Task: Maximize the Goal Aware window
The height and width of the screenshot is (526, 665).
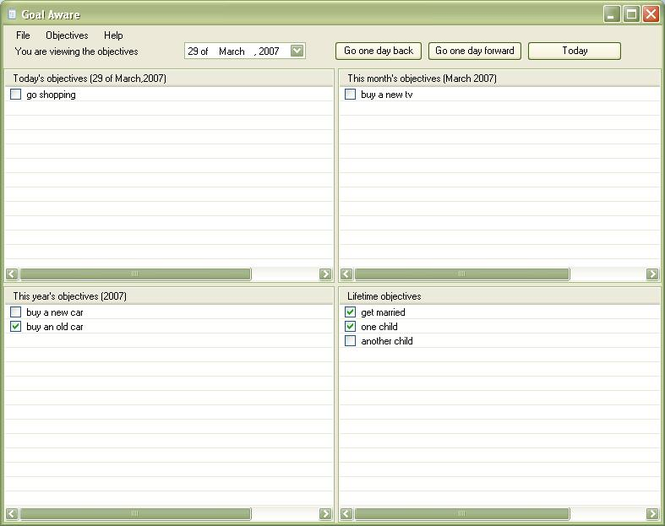Action: [x=631, y=14]
